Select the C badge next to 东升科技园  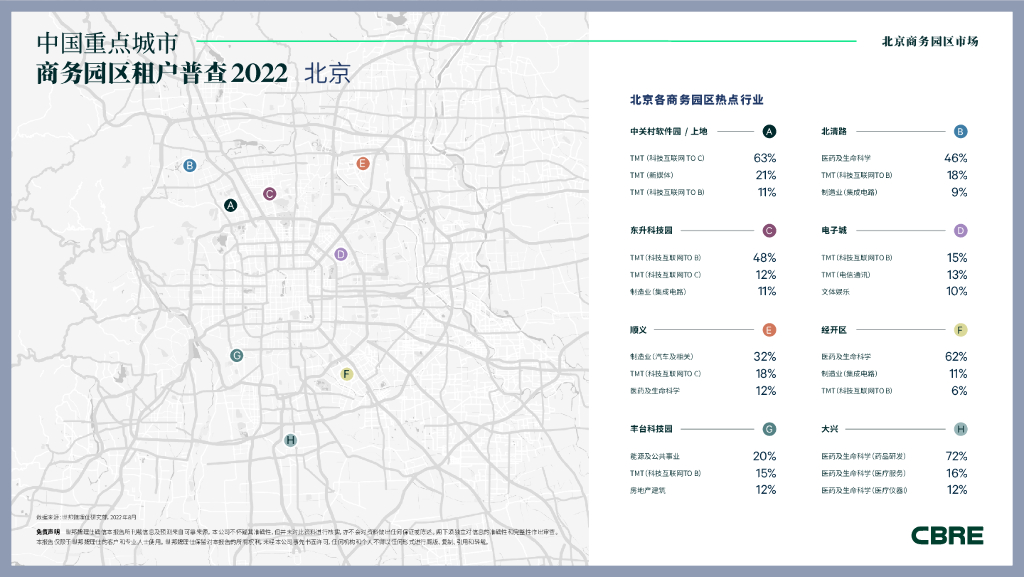[769, 230]
